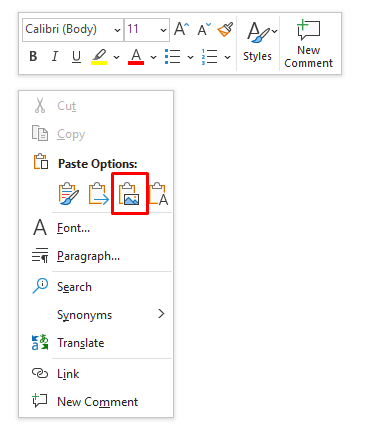Click New Comment in the mini toolbar
The image size is (381, 433).
[308, 44]
